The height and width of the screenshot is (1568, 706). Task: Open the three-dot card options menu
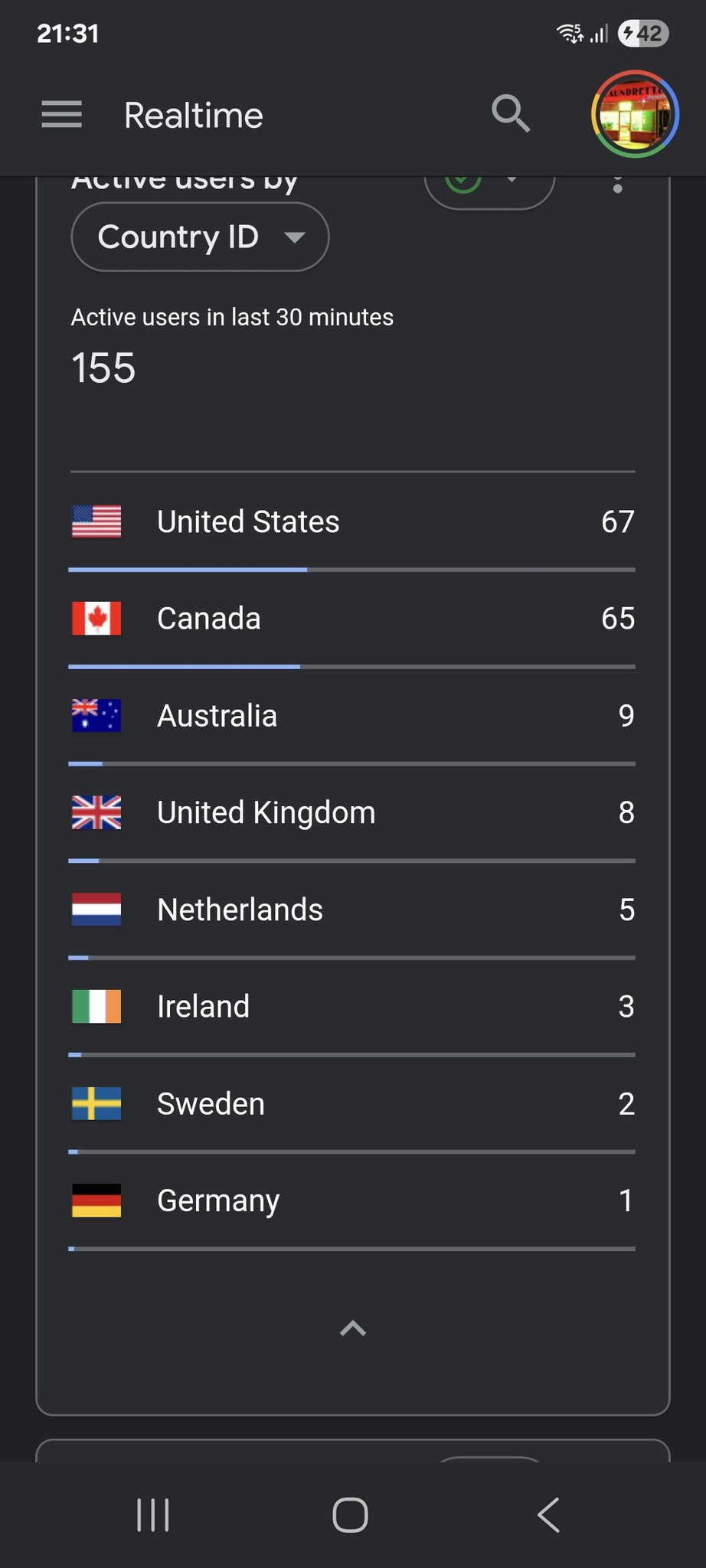coord(618,184)
